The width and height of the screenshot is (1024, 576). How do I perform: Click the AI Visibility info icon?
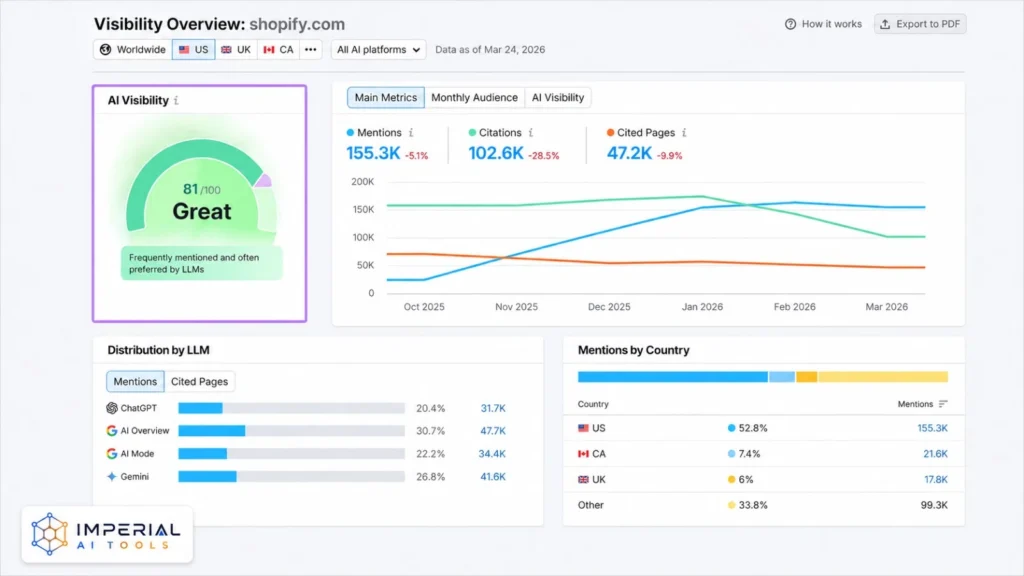(x=176, y=101)
